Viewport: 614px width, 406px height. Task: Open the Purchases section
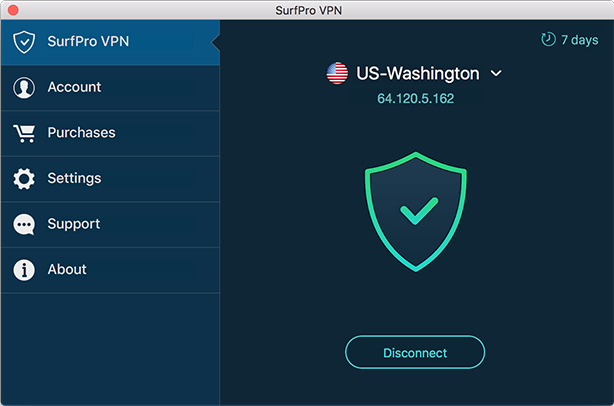pyautogui.click(x=110, y=133)
